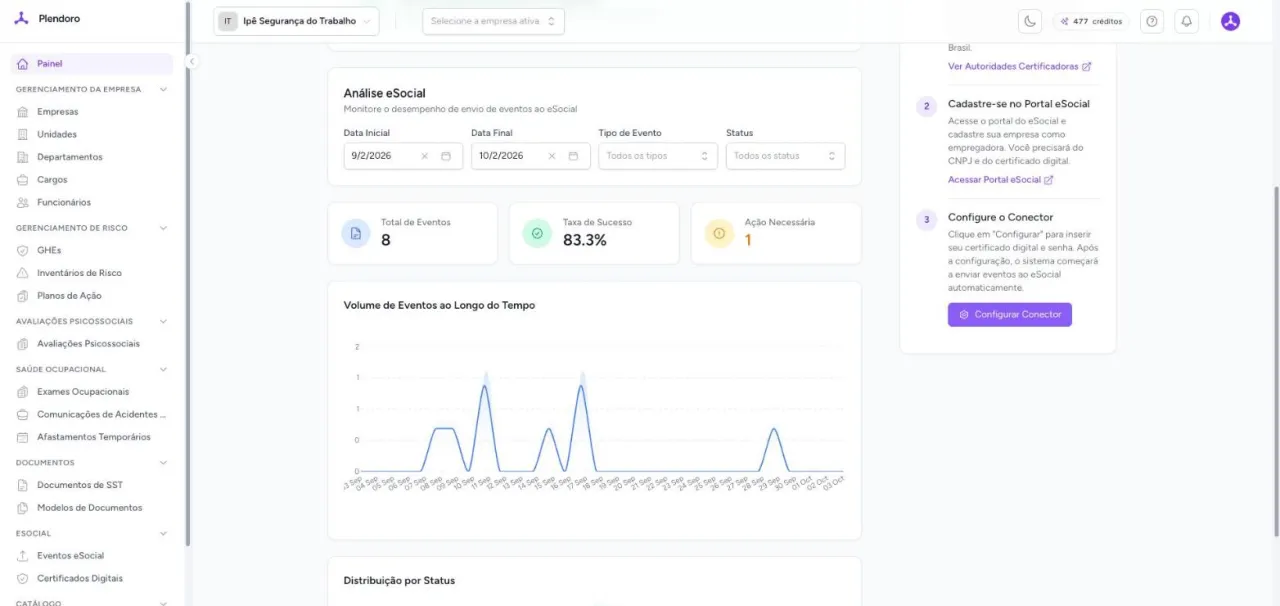Click the Configurar Conector button
Image resolution: width=1280 pixels, height=606 pixels.
(x=1010, y=314)
